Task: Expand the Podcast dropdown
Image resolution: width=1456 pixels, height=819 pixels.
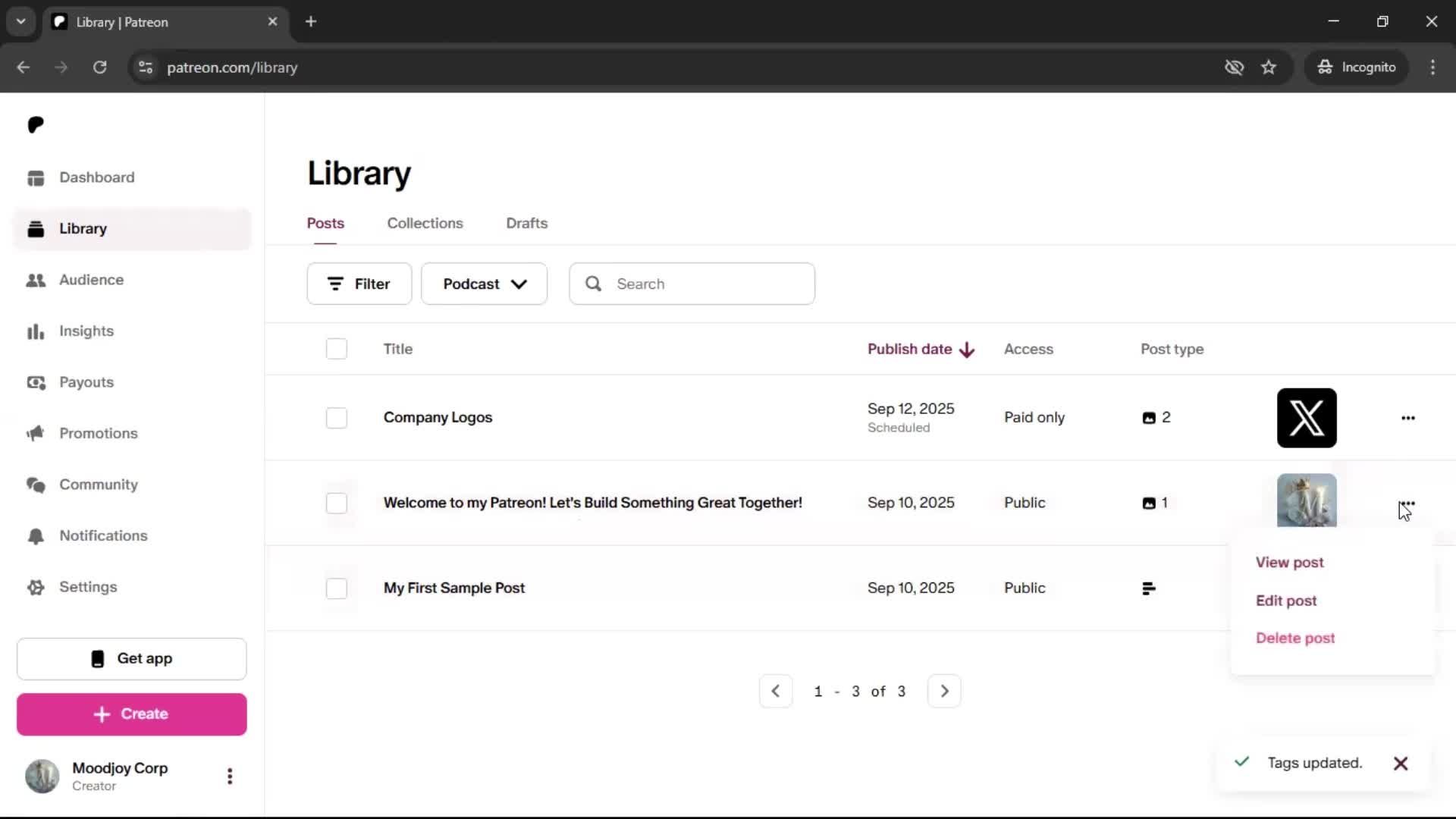Action: tap(484, 284)
